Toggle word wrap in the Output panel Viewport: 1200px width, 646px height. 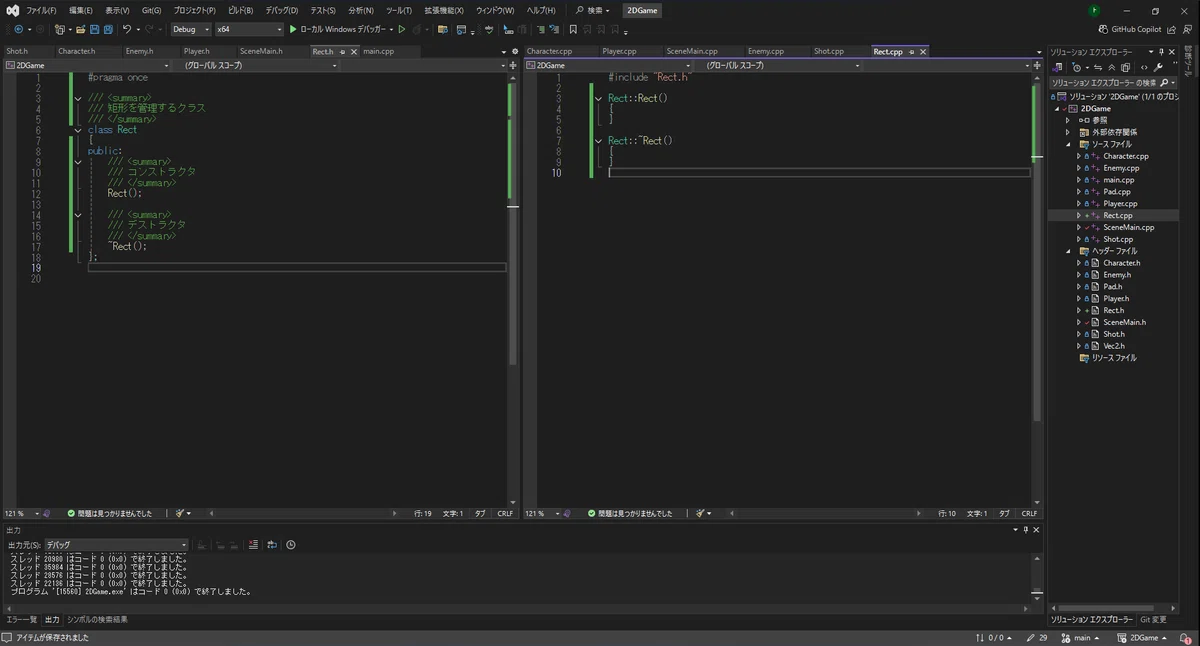[272, 545]
